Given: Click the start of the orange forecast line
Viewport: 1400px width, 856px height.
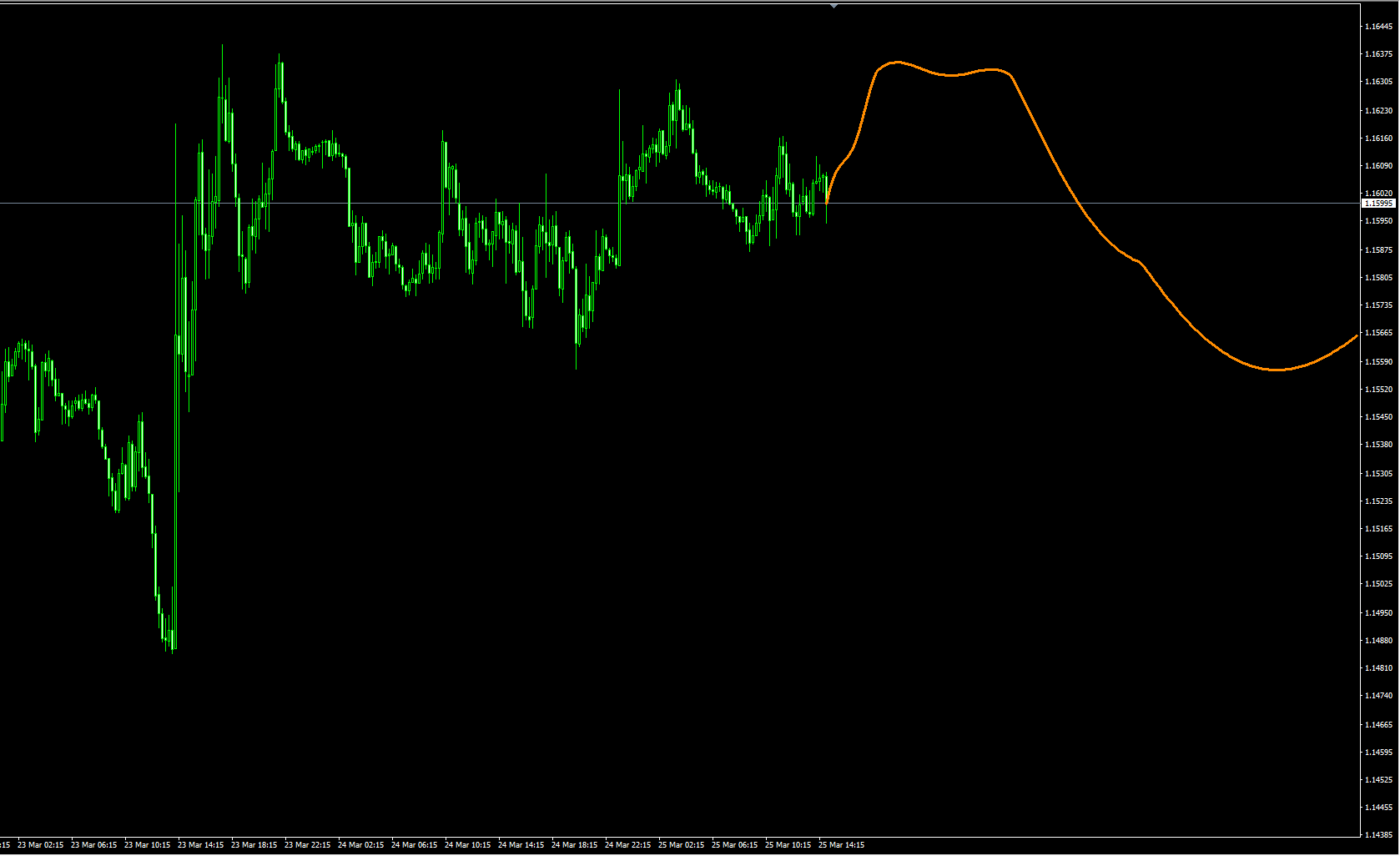Looking at the screenshot, I should pos(827,202).
